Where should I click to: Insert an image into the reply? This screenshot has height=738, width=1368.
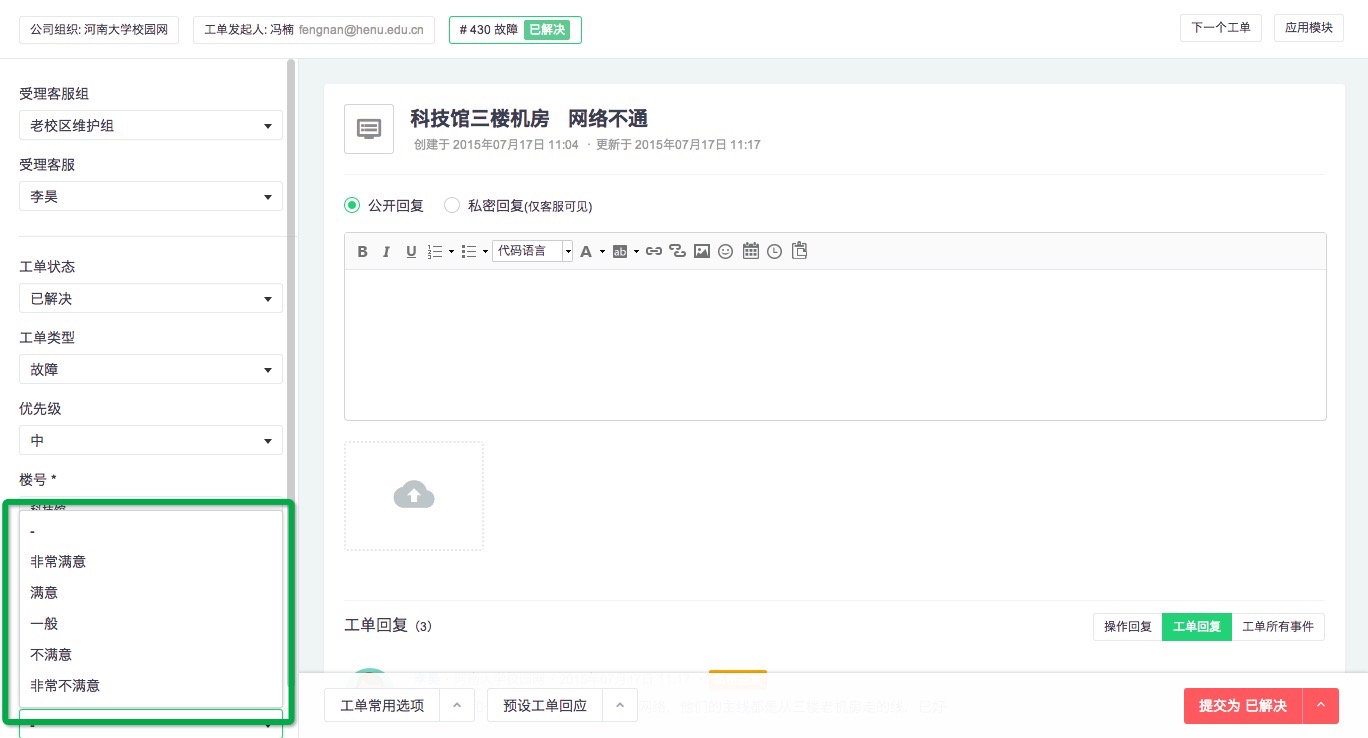[x=702, y=251]
